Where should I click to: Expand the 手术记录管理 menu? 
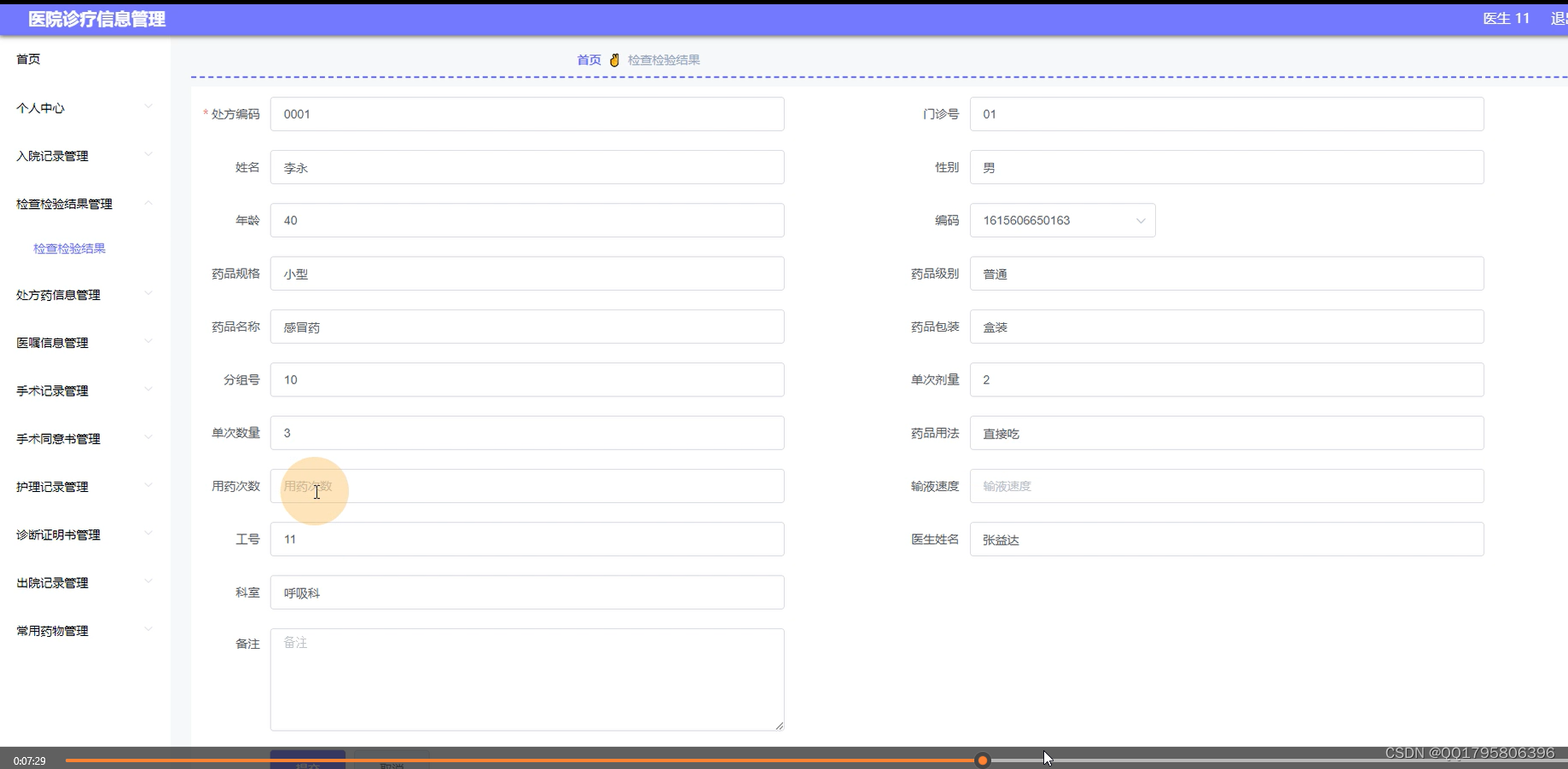coord(84,390)
